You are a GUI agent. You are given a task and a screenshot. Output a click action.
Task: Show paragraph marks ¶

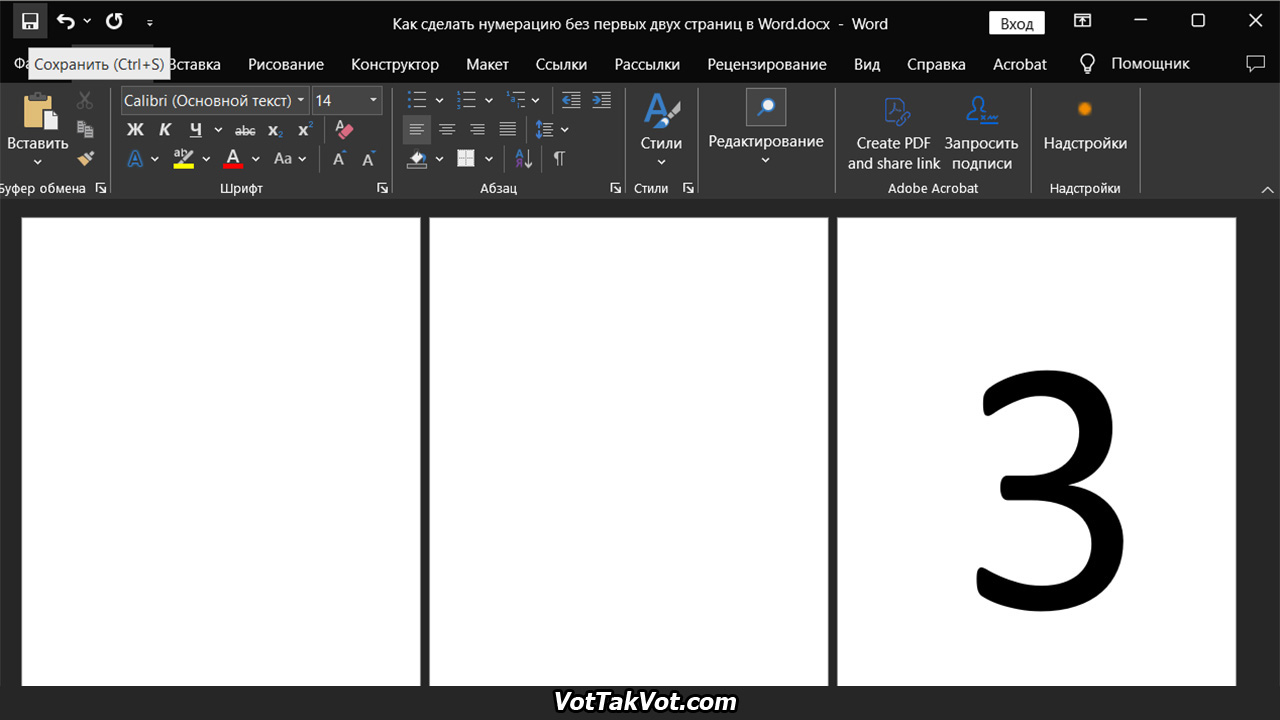pos(559,158)
